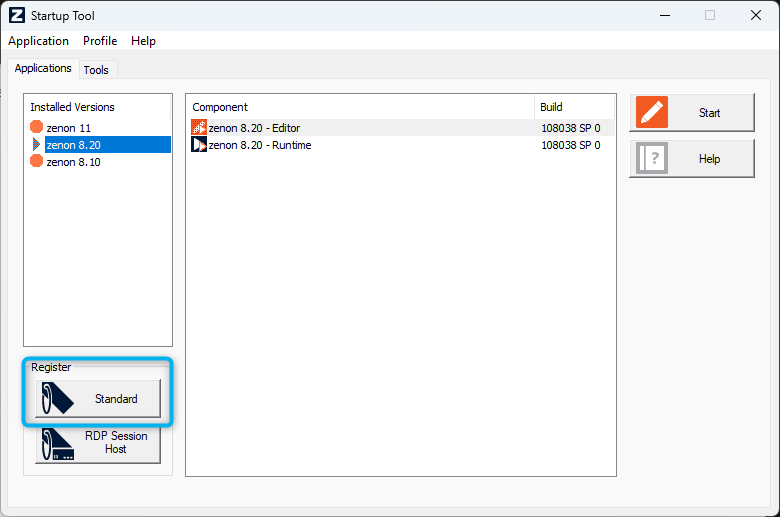Select zenon 8.10 version entry

[x=73, y=162]
